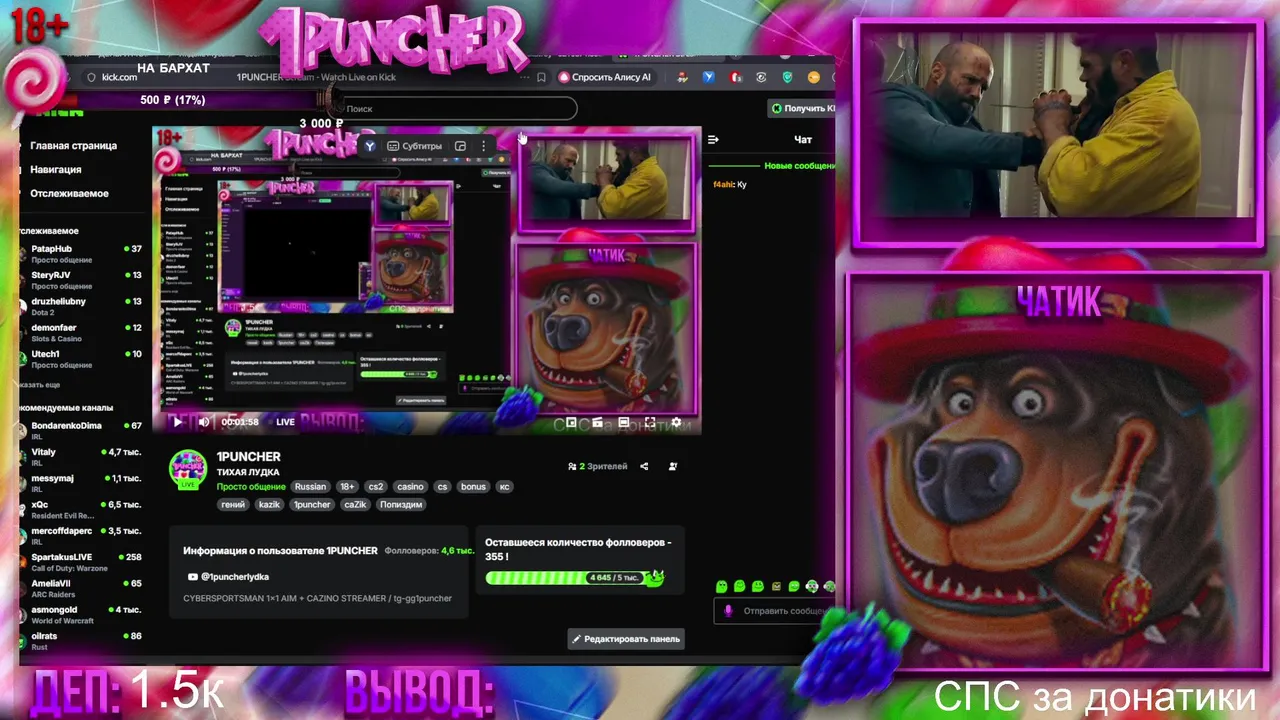Pick the first green emote above chat input
Viewport: 1280px width, 720px height.
tap(721, 586)
